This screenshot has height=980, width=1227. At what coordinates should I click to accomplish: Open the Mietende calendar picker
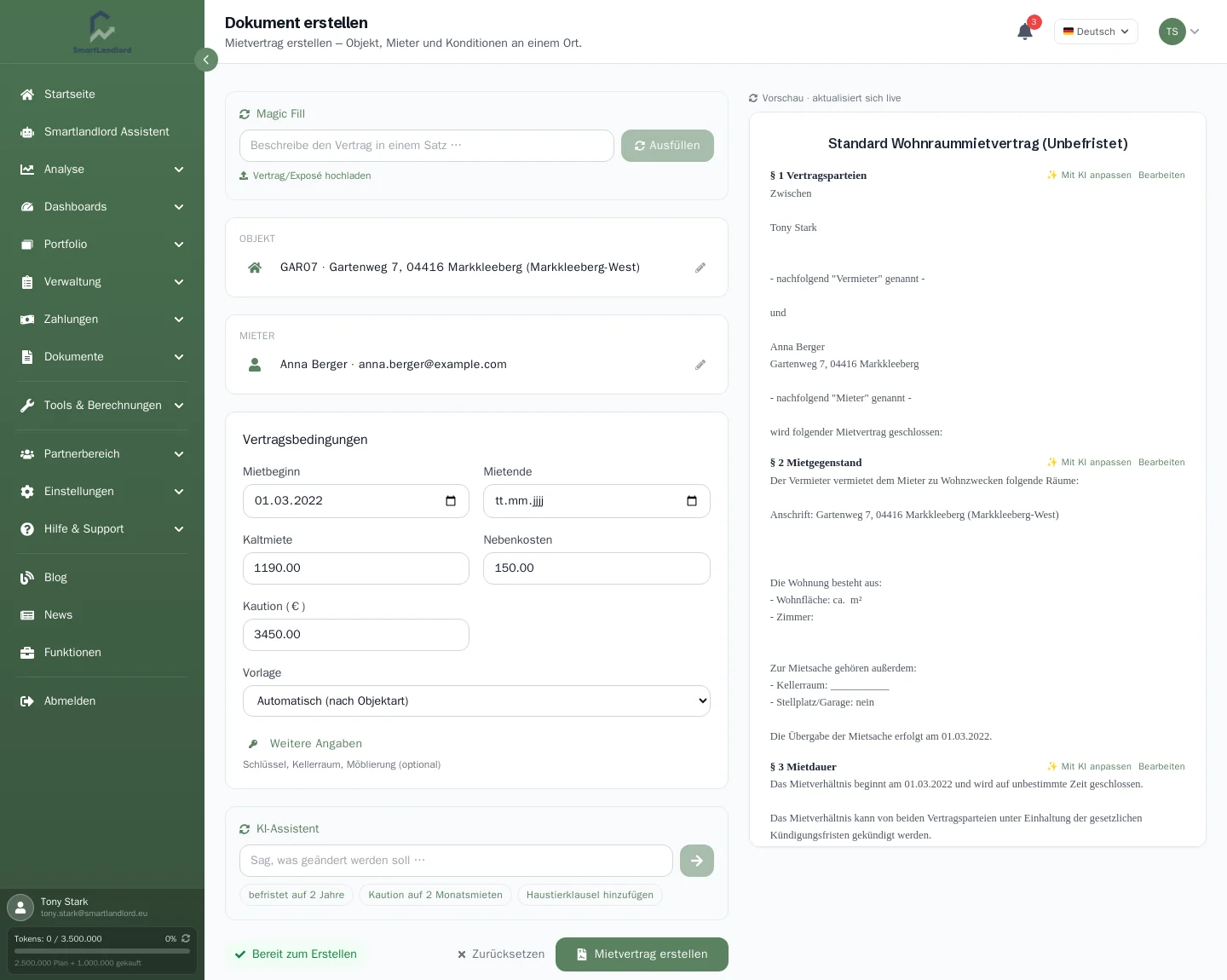click(x=692, y=501)
